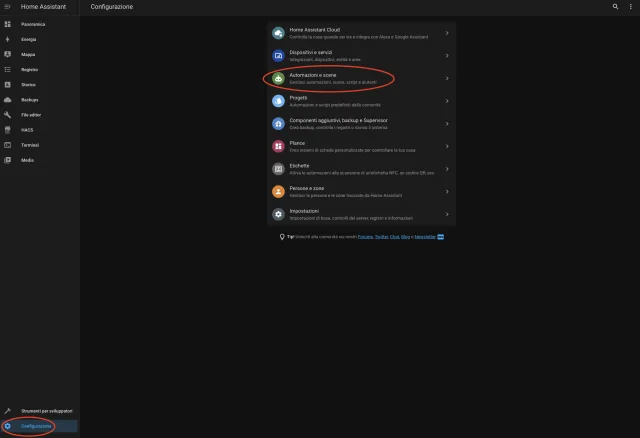Open the Media player icon

point(7,160)
